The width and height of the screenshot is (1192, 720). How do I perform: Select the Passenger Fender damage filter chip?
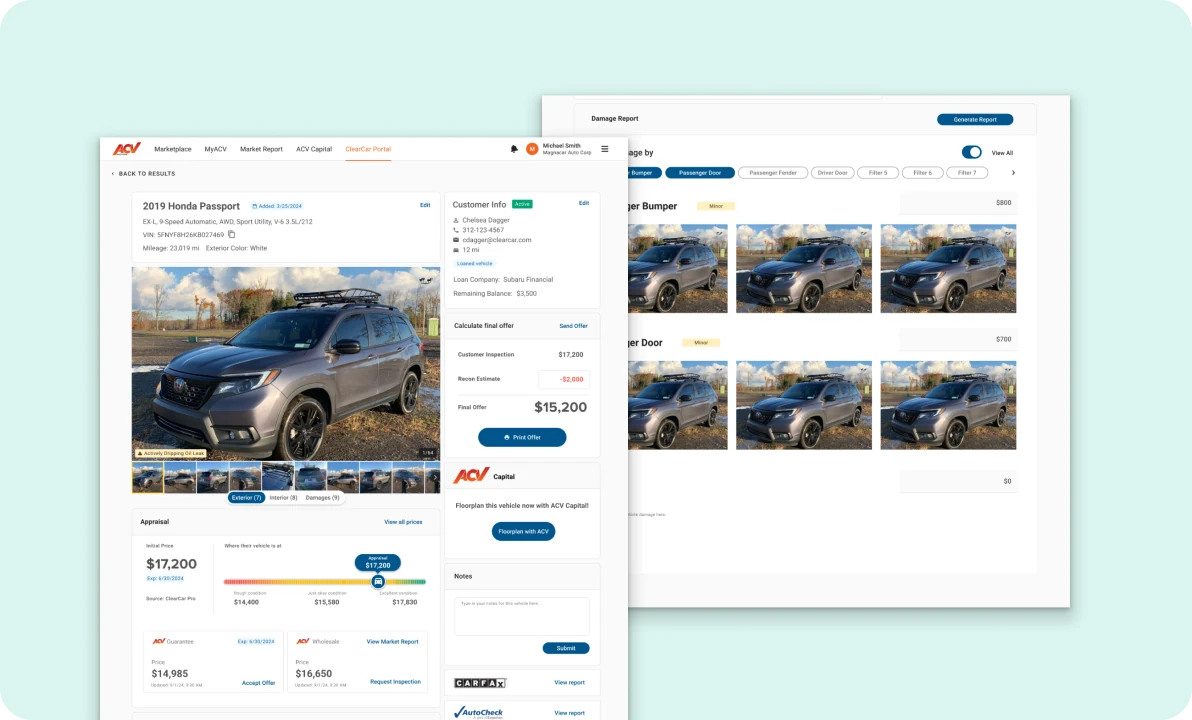click(773, 173)
